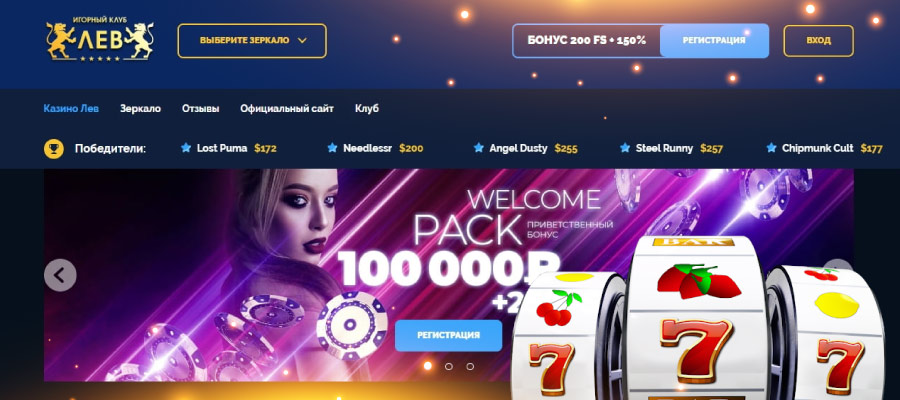Click the Вход login button
The image size is (900, 400).
click(818, 41)
